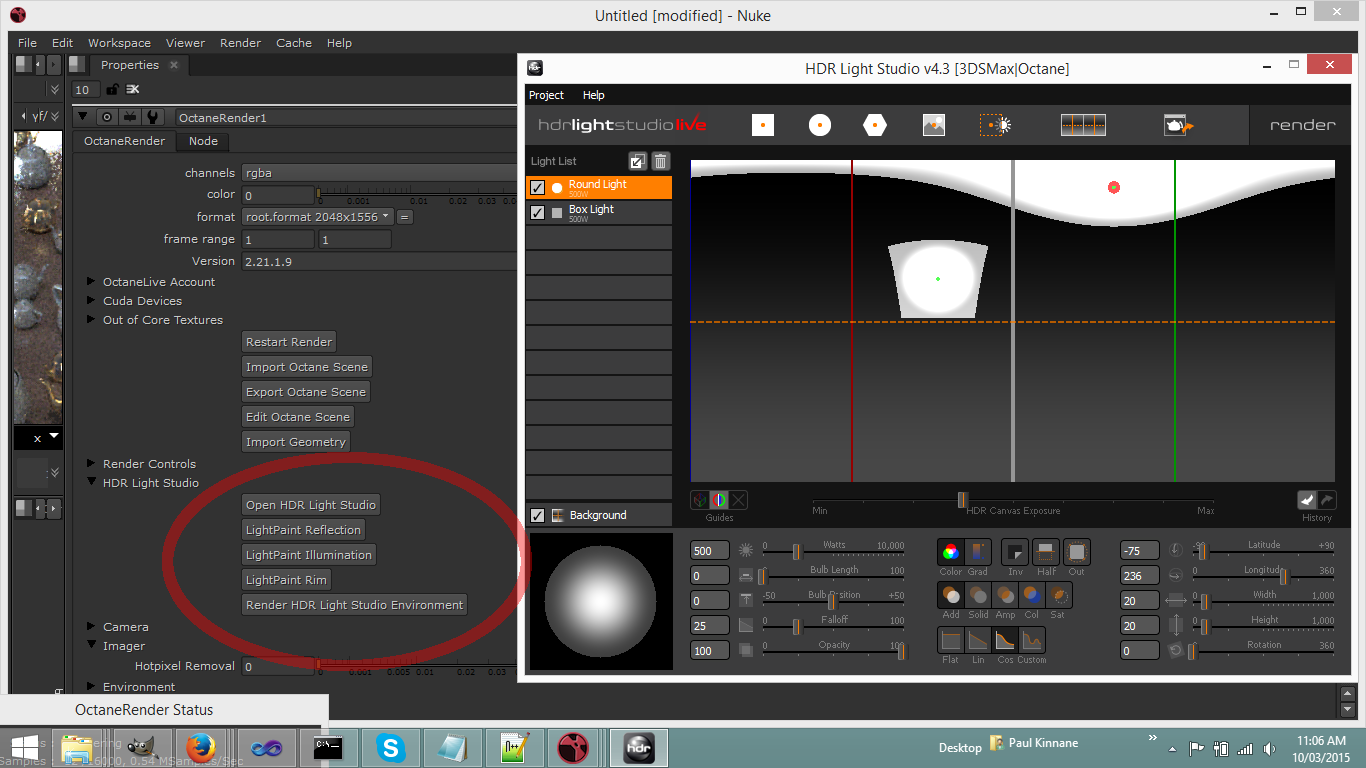1366x768 pixels.
Task: Select the dashed-box sun light toolbar icon
Action: tap(995, 125)
